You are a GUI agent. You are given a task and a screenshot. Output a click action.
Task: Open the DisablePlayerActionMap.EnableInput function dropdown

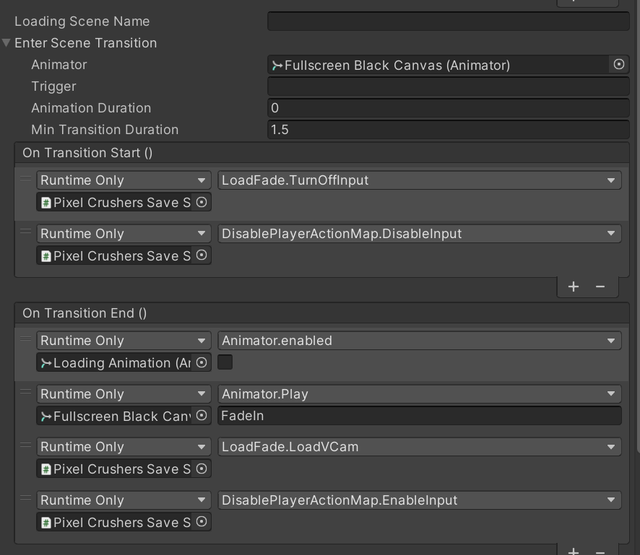tap(420, 500)
